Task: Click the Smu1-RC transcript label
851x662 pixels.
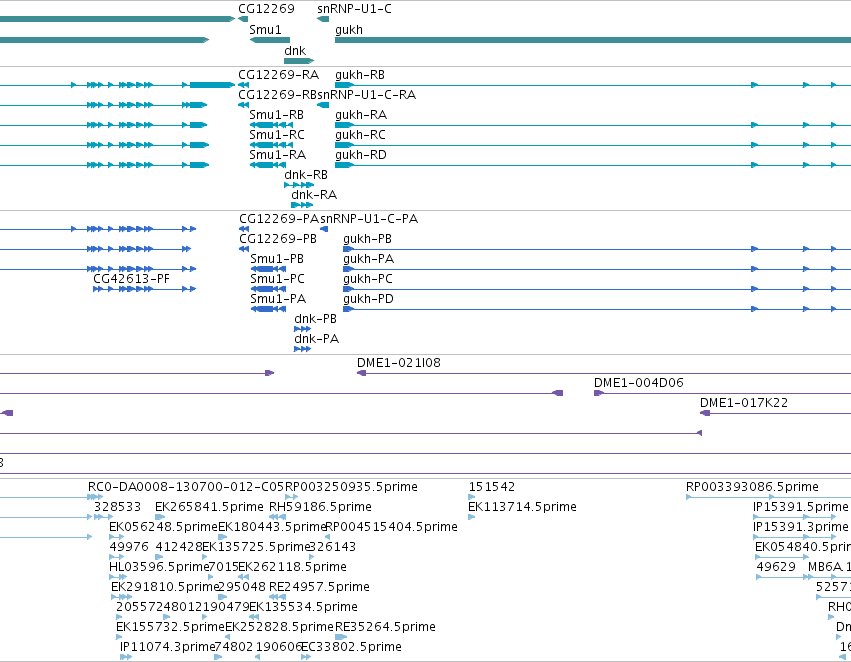Action: pyautogui.click(x=277, y=135)
